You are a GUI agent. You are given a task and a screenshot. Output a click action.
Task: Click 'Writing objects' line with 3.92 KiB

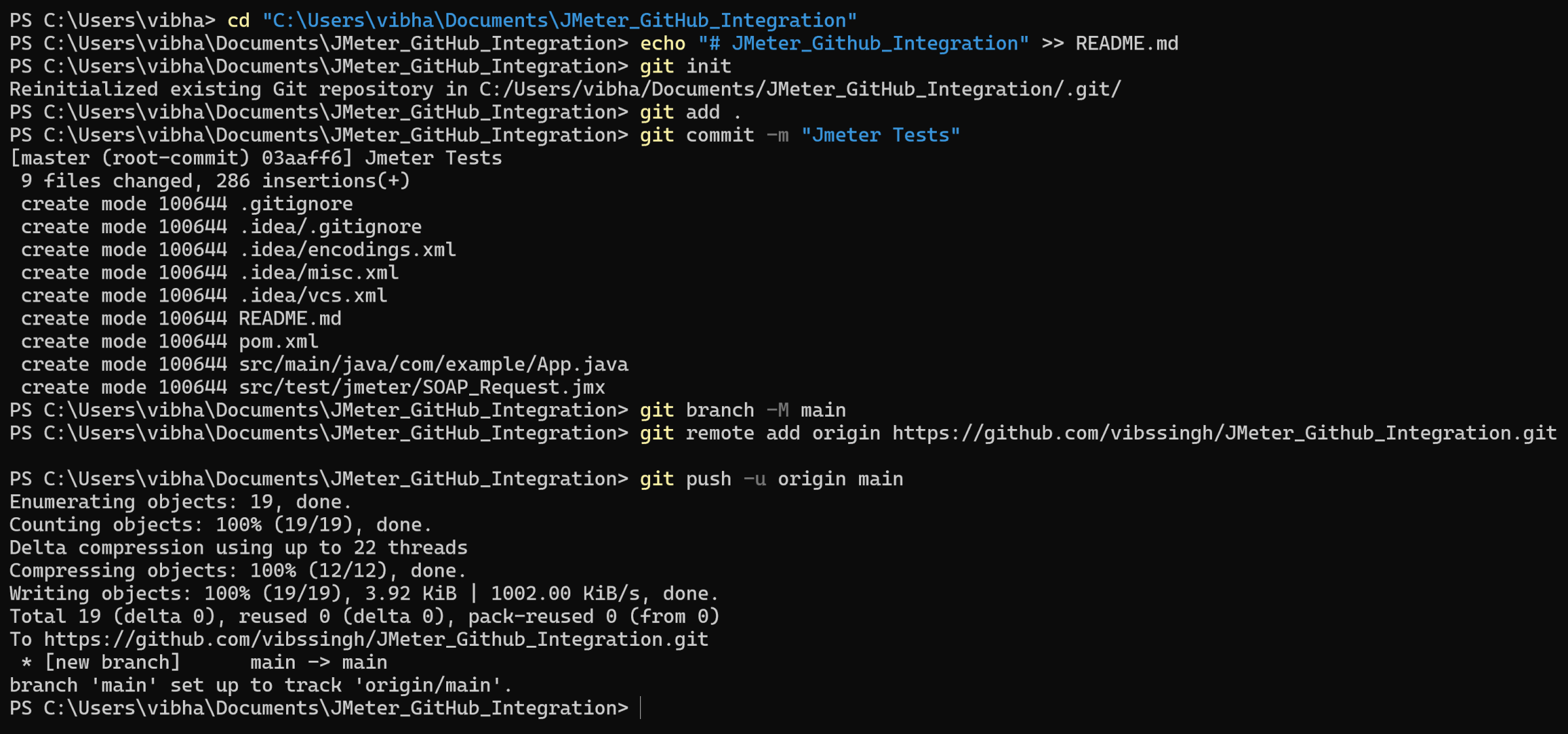pos(364,593)
